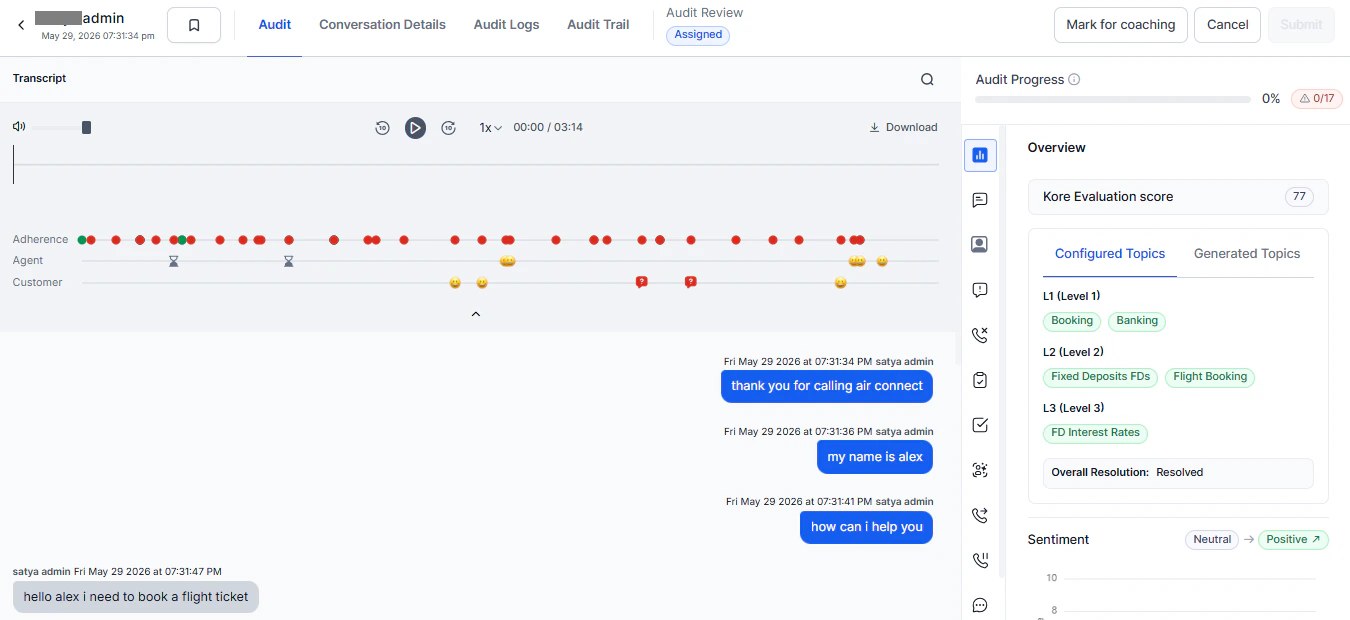This screenshot has height=620, width=1350.
Task: Click message 'thank you for calling air connect'
Action: coord(827,386)
